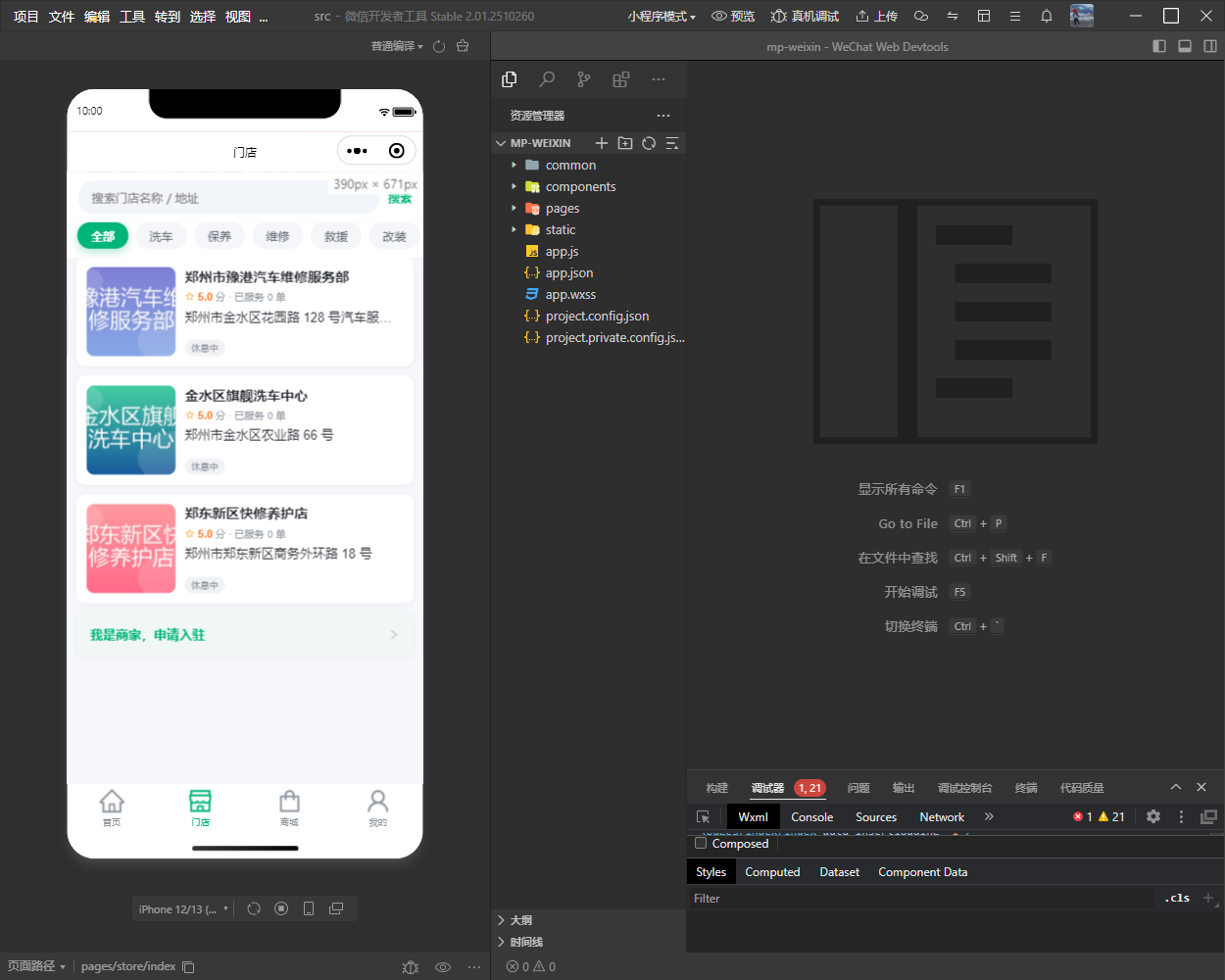Click the mini program capsule menu dots
The width and height of the screenshot is (1225, 980).
358,151
